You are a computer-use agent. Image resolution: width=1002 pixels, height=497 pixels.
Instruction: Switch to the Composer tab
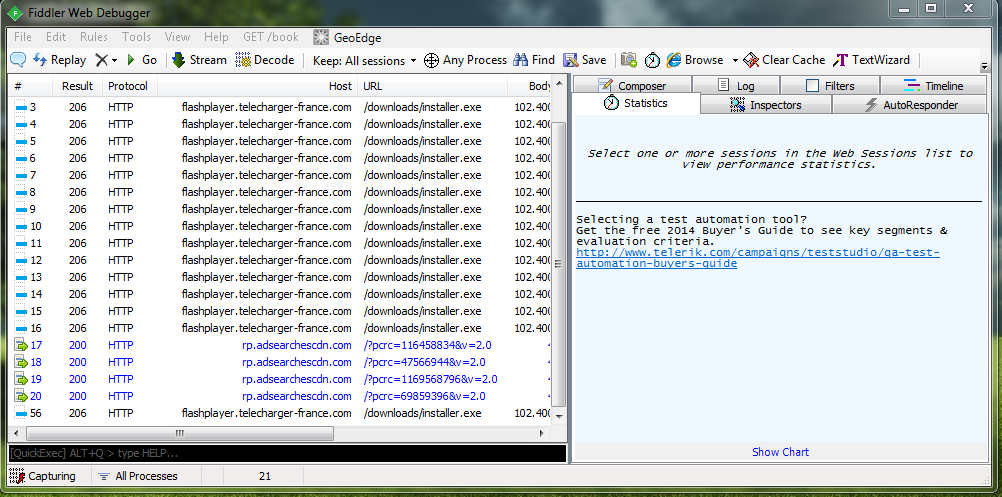pos(632,86)
